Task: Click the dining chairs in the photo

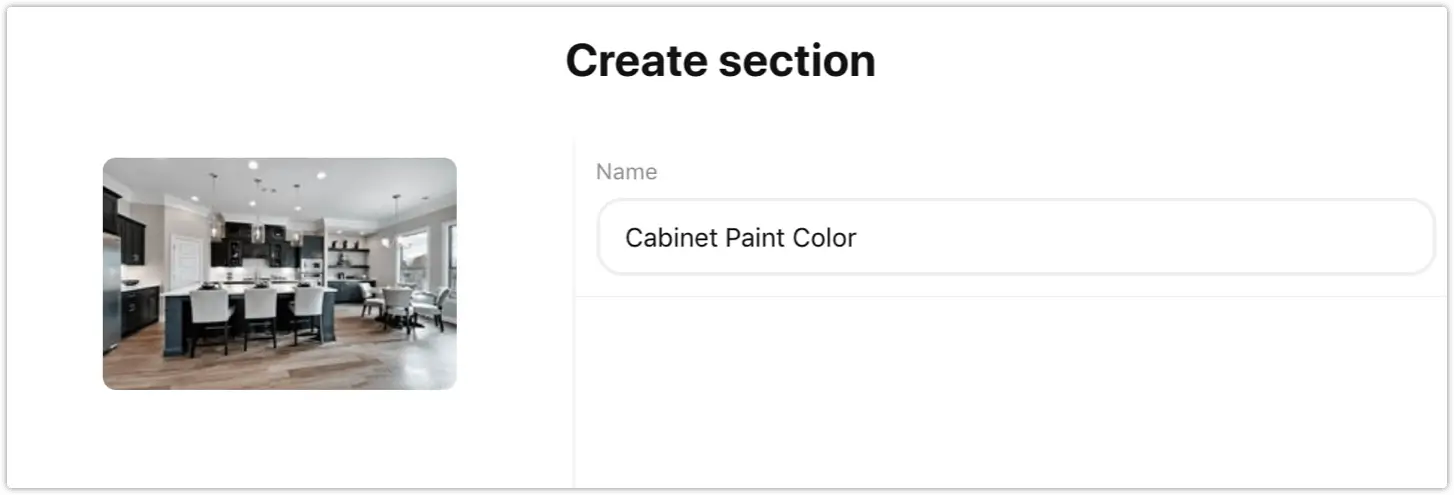Action: 402,306
